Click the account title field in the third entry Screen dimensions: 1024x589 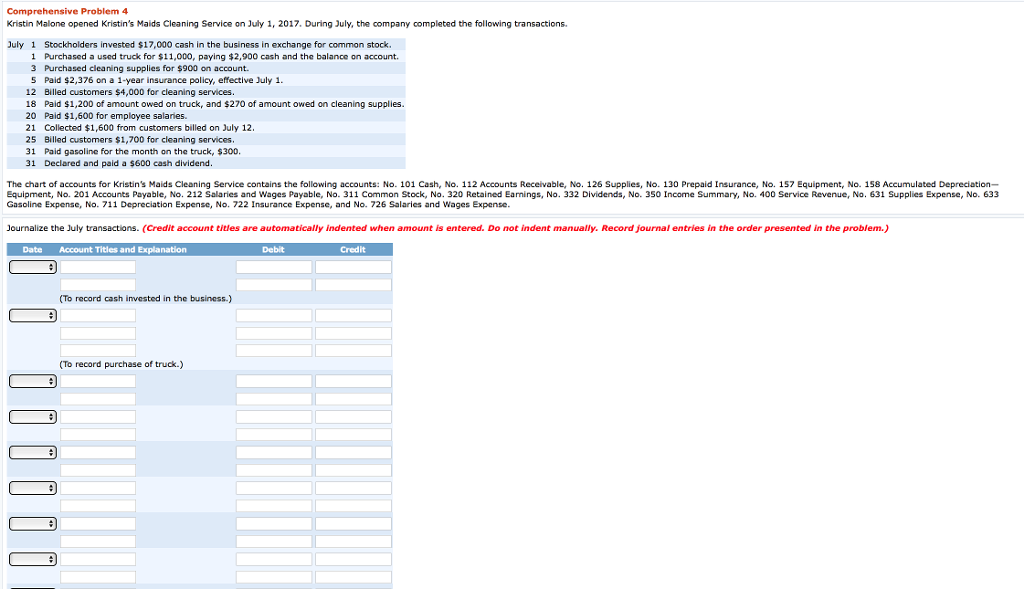pyautogui.click(x=99, y=381)
